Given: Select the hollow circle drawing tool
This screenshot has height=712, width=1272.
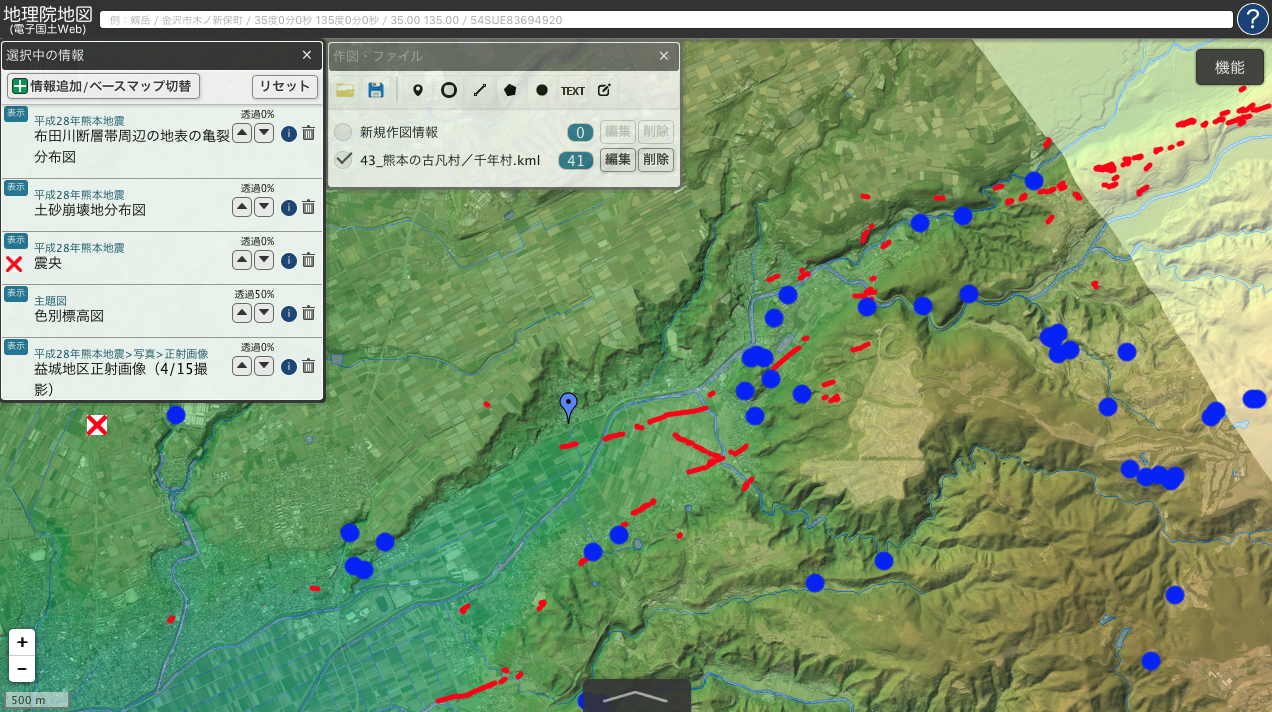Looking at the screenshot, I should 449,90.
